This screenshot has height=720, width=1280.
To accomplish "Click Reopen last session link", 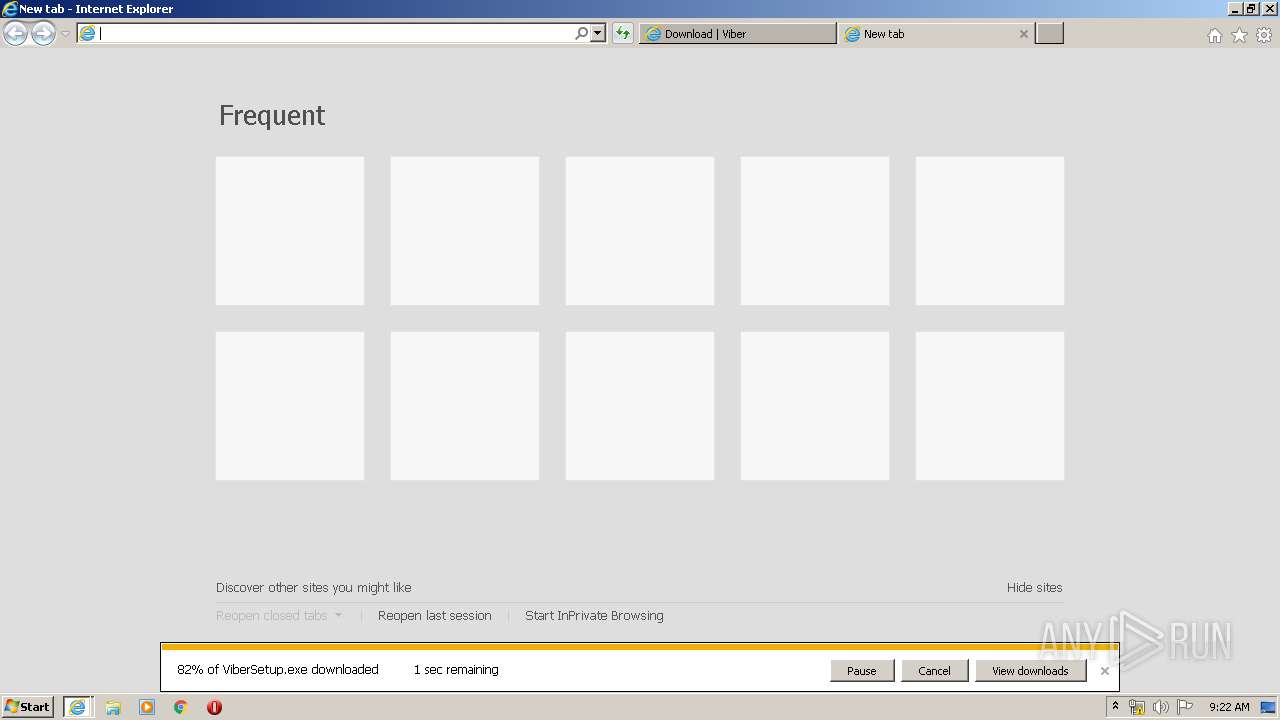I will [435, 616].
